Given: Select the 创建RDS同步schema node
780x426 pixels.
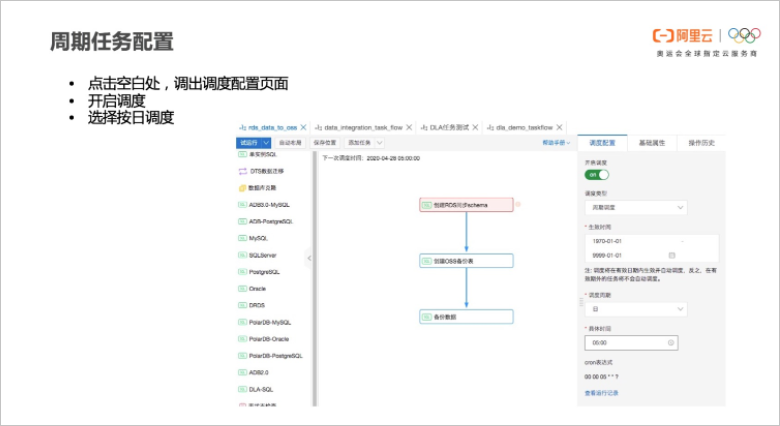Looking at the screenshot, I should click(466, 205).
